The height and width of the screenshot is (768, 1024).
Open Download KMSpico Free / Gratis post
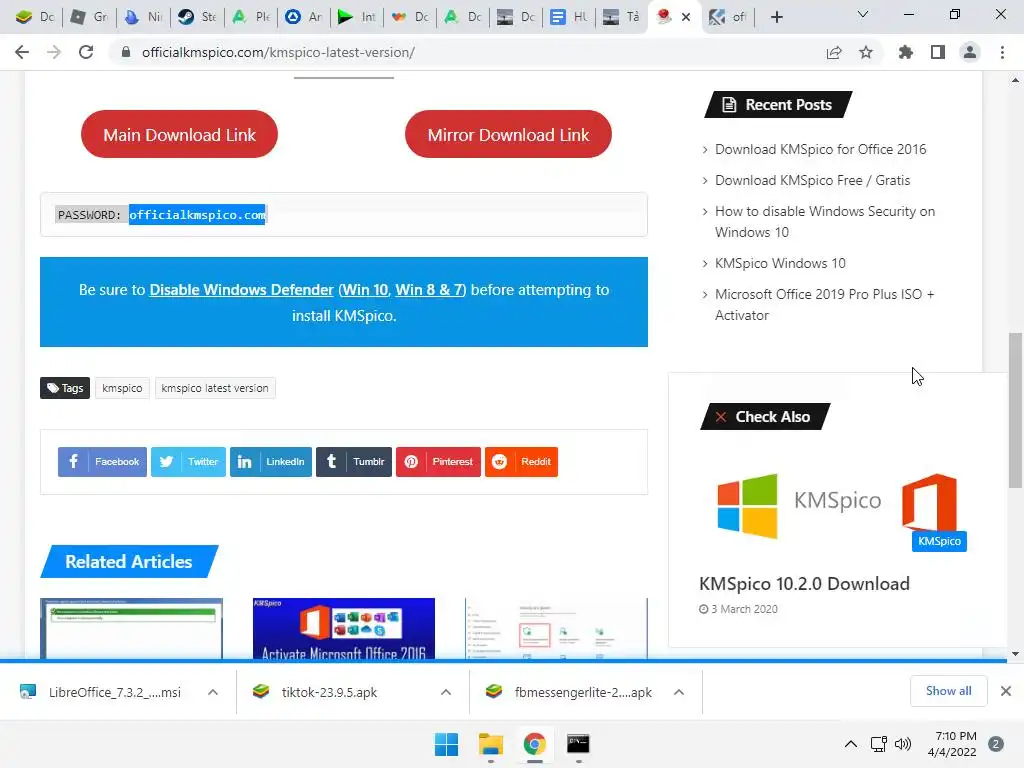coord(812,180)
